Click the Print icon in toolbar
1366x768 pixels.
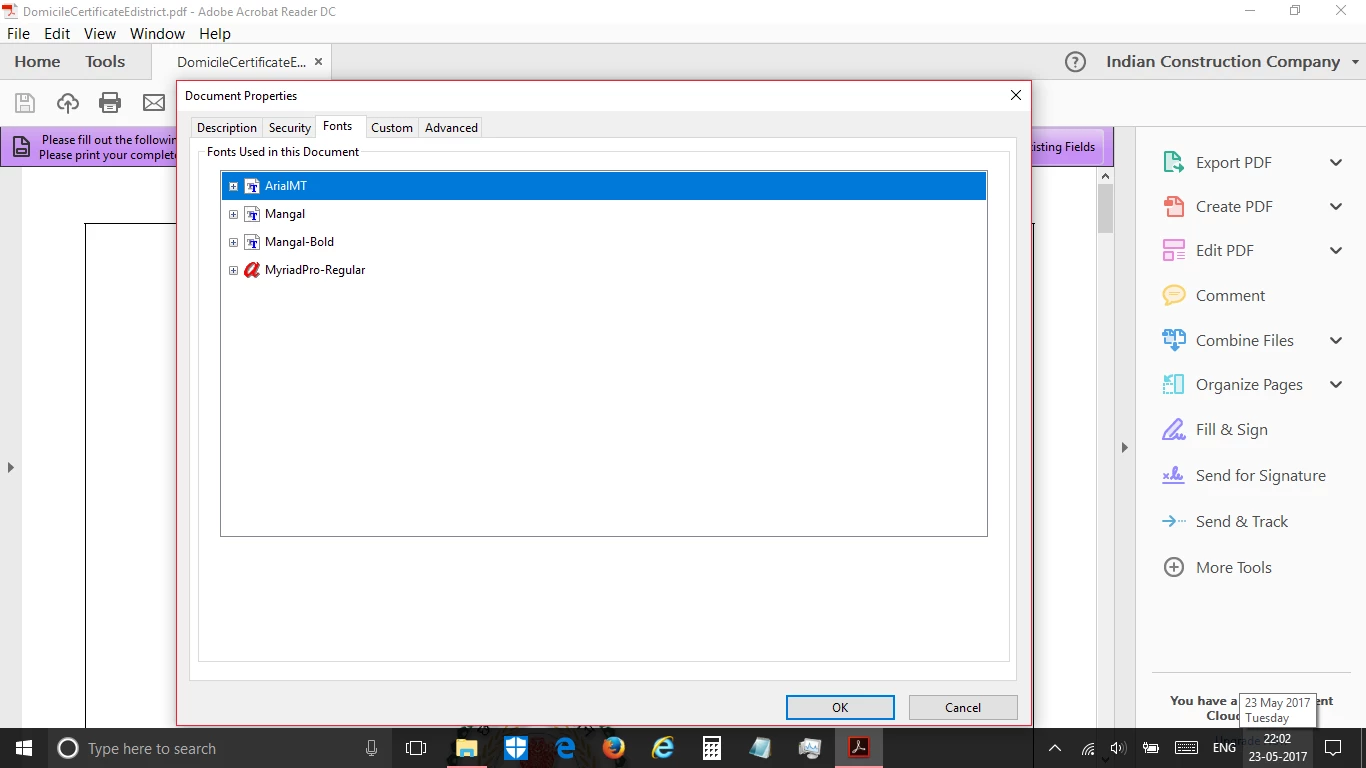point(110,102)
